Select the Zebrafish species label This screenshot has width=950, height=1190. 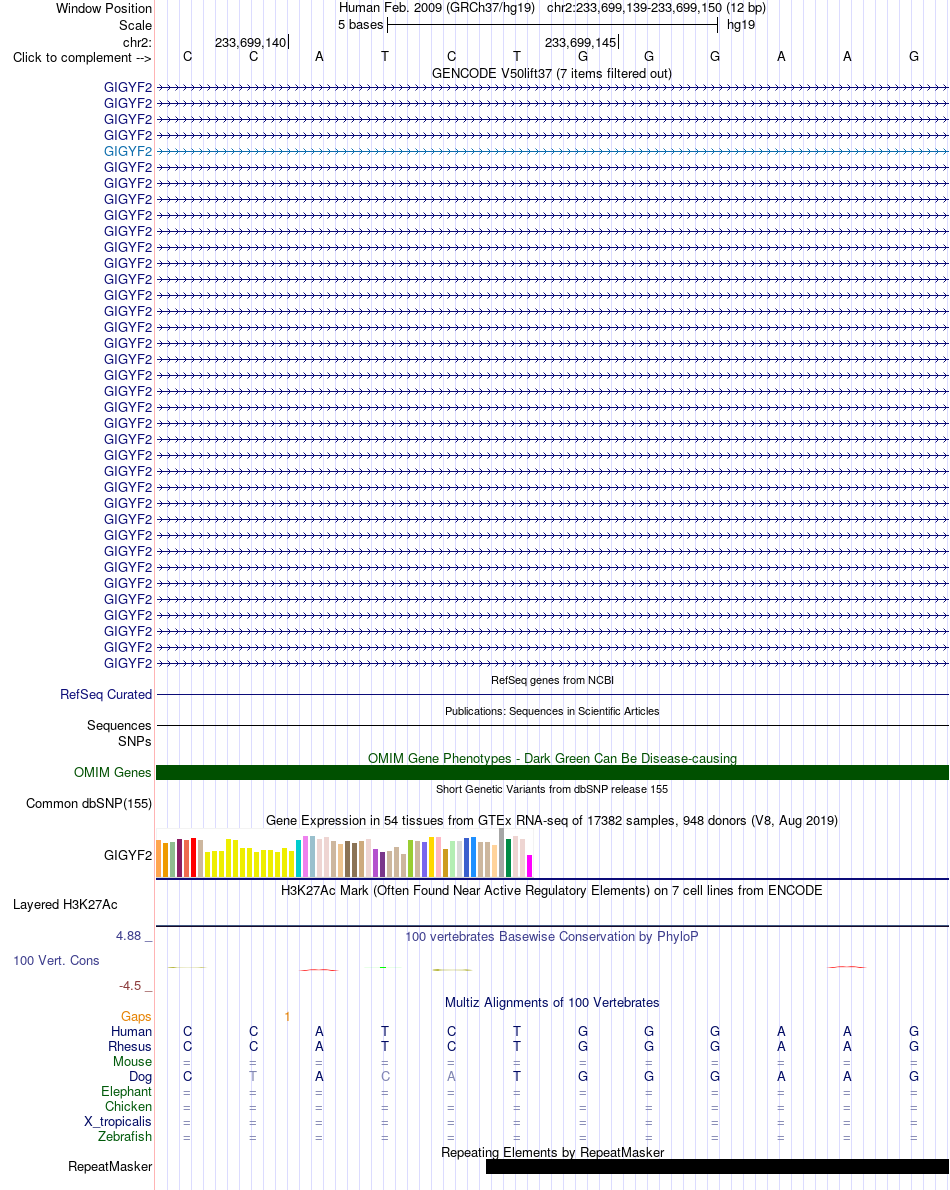point(124,1136)
